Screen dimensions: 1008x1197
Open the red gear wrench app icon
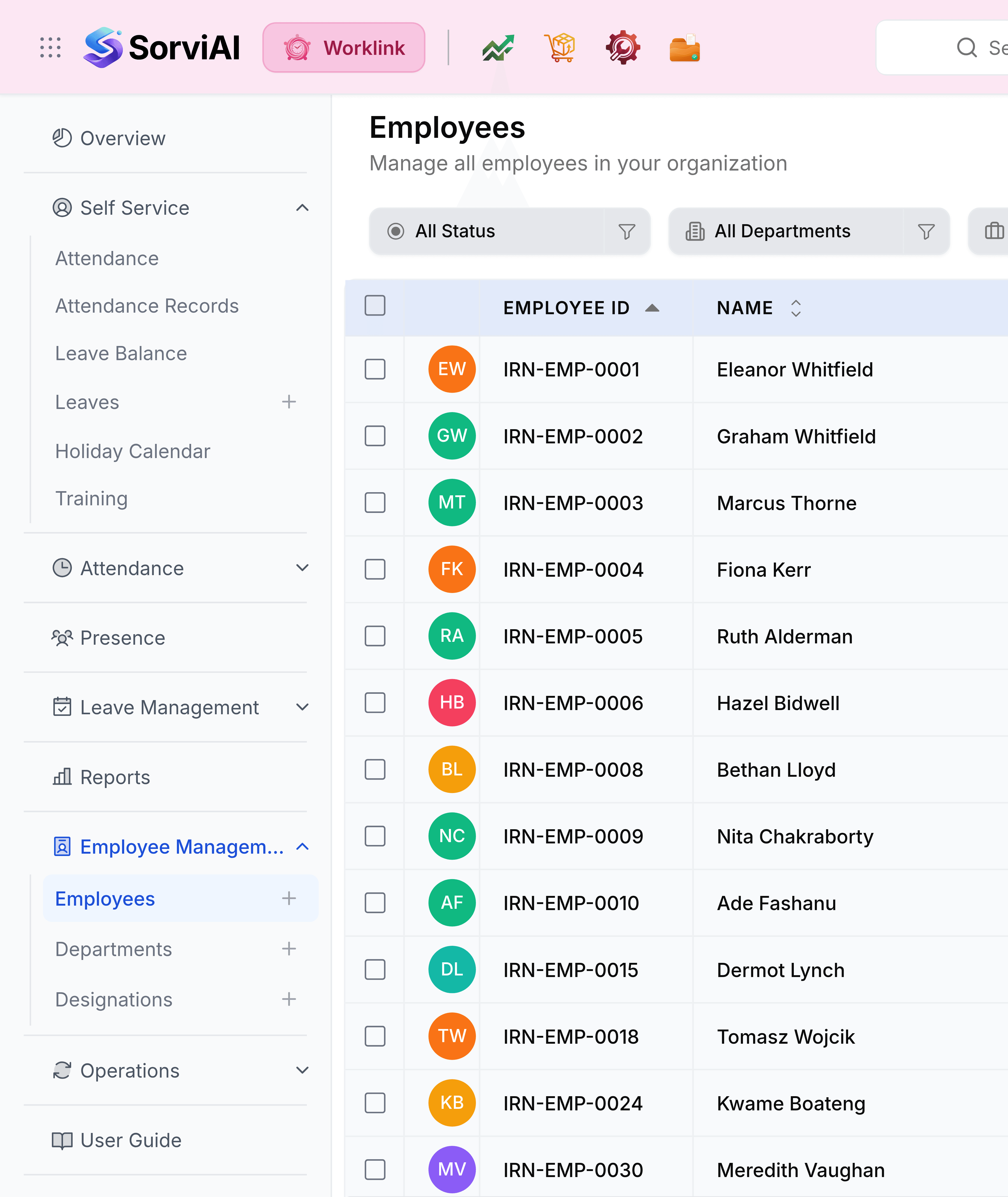pyautogui.click(x=623, y=48)
